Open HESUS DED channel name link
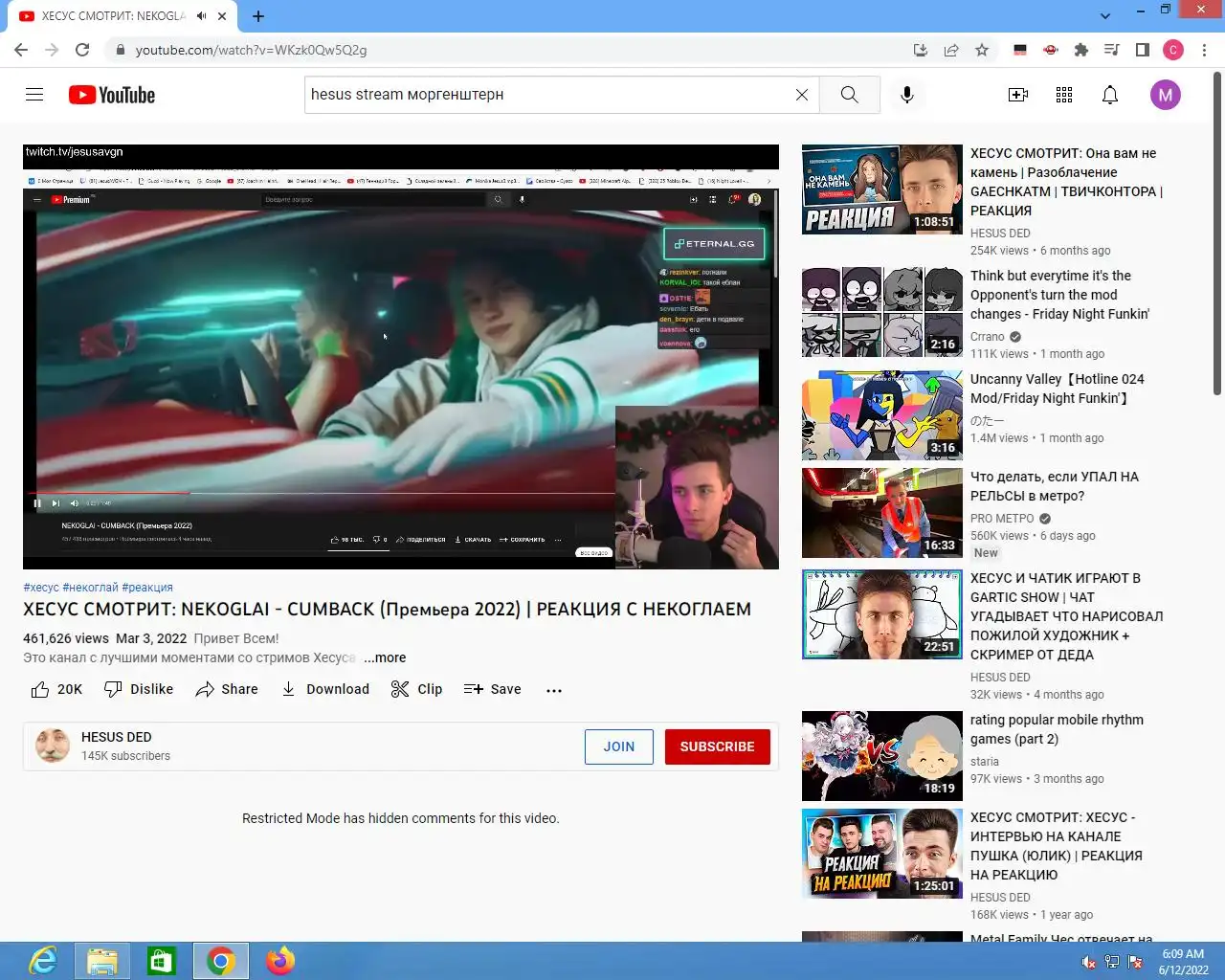Screen dimensions: 1225x980 click(117, 737)
